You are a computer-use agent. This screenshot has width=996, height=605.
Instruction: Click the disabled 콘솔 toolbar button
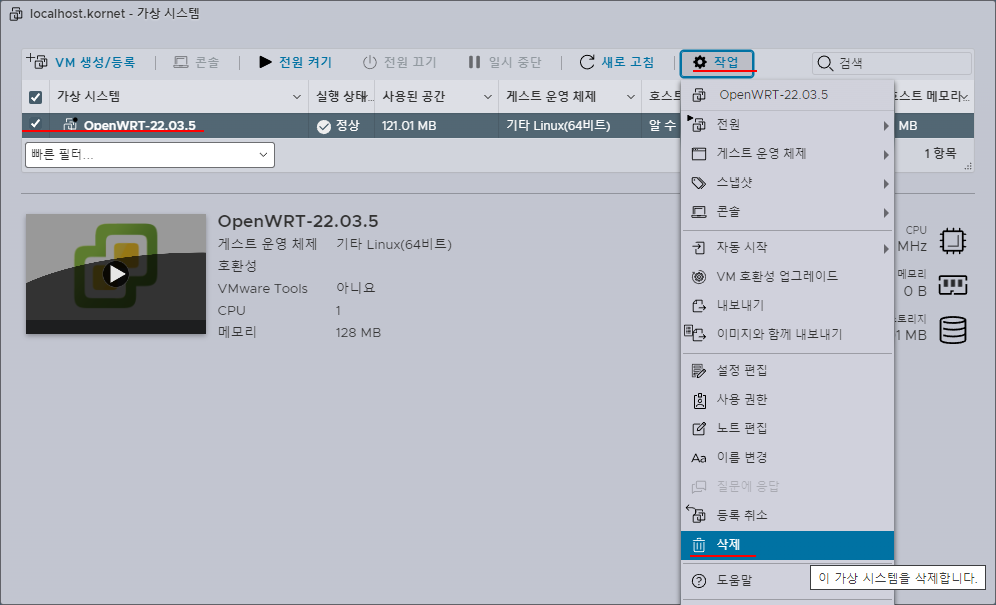click(x=196, y=62)
